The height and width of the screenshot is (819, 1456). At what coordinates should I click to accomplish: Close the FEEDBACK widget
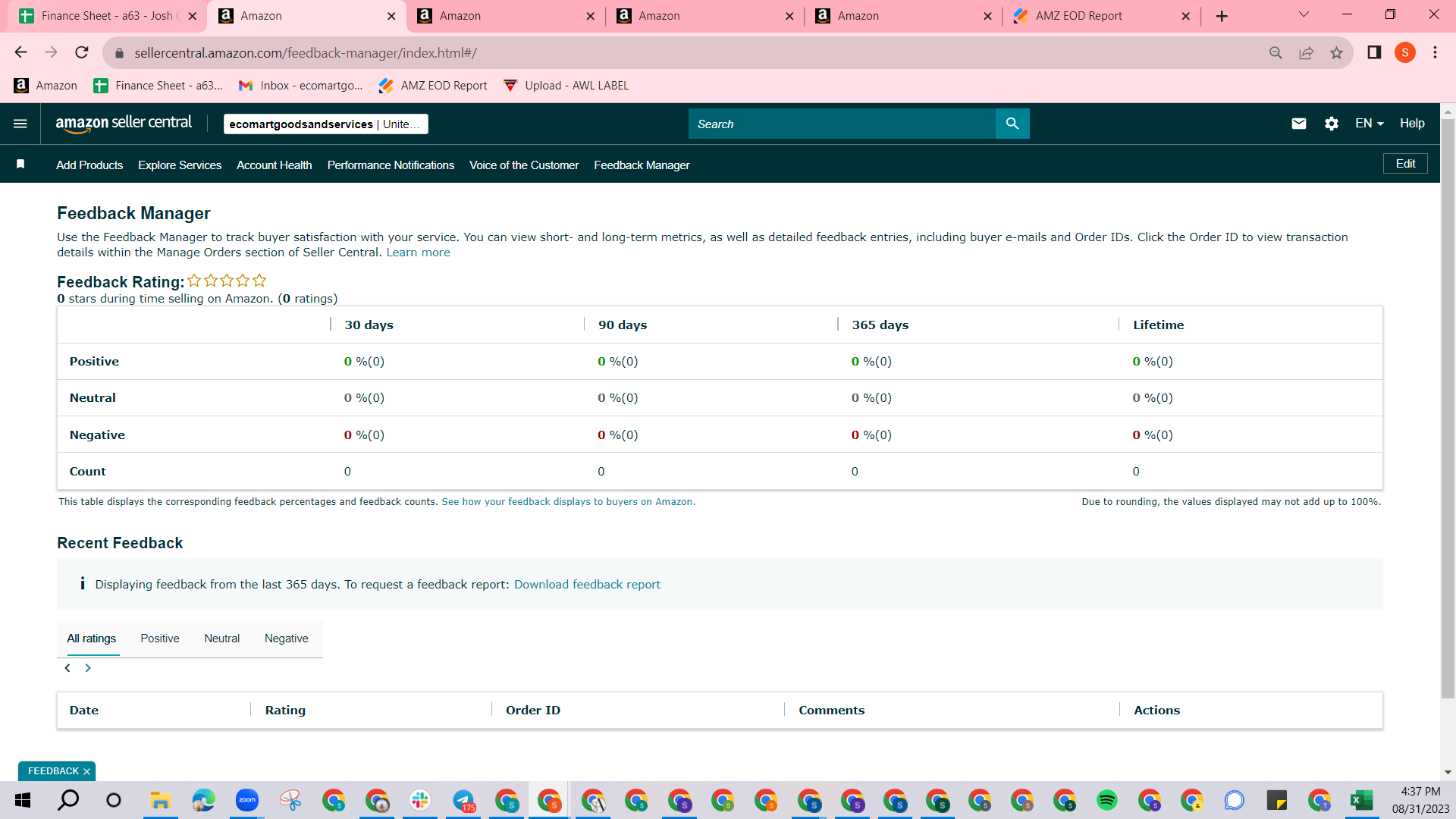(x=87, y=771)
